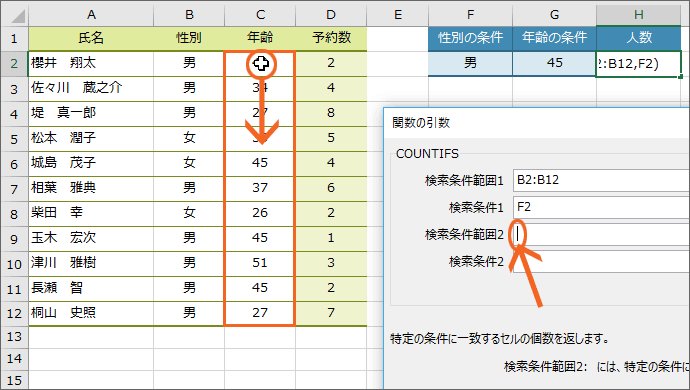The height and width of the screenshot is (390, 690).
Task: Select cell with 長瀬 智
Action: pos(91,288)
